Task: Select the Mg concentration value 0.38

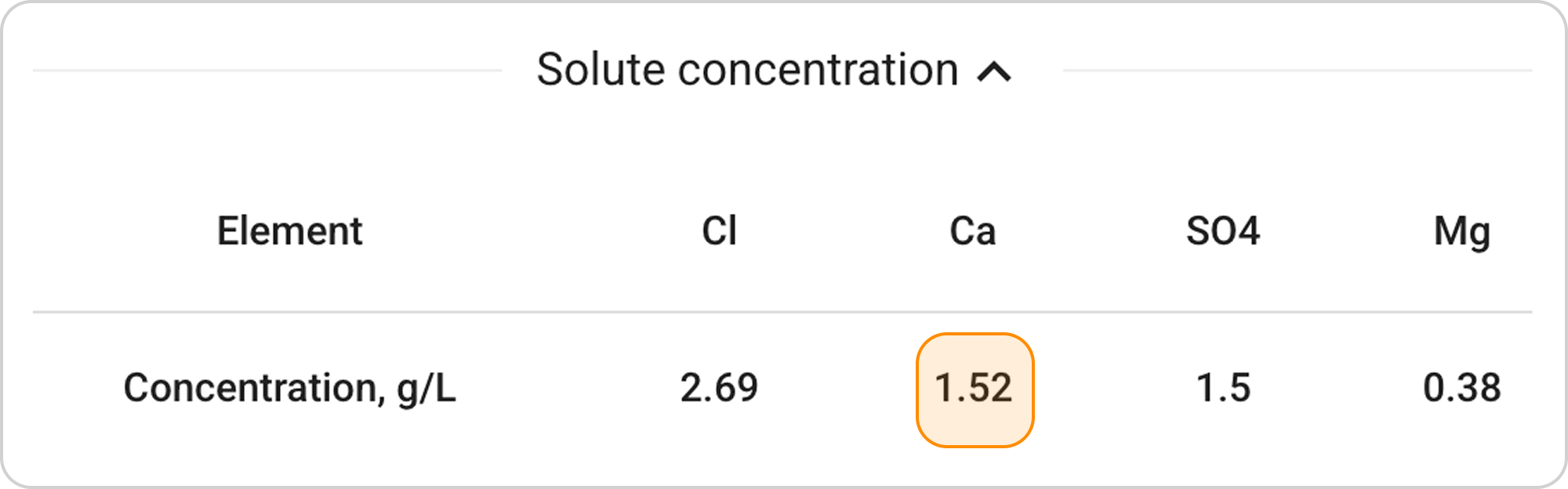Action: coord(1461,388)
